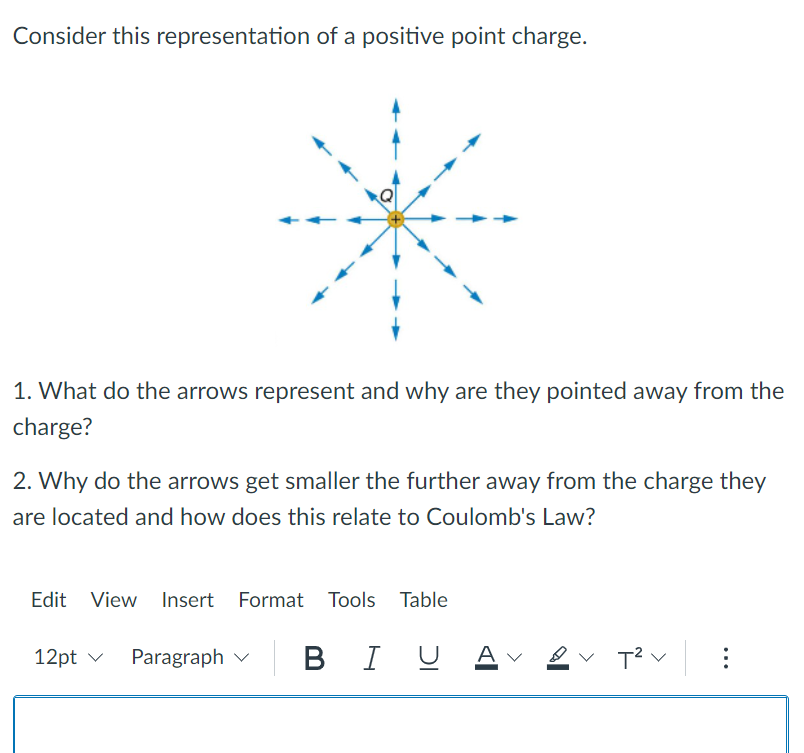Open the Tools menu
The image size is (804, 753).
(x=351, y=600)
